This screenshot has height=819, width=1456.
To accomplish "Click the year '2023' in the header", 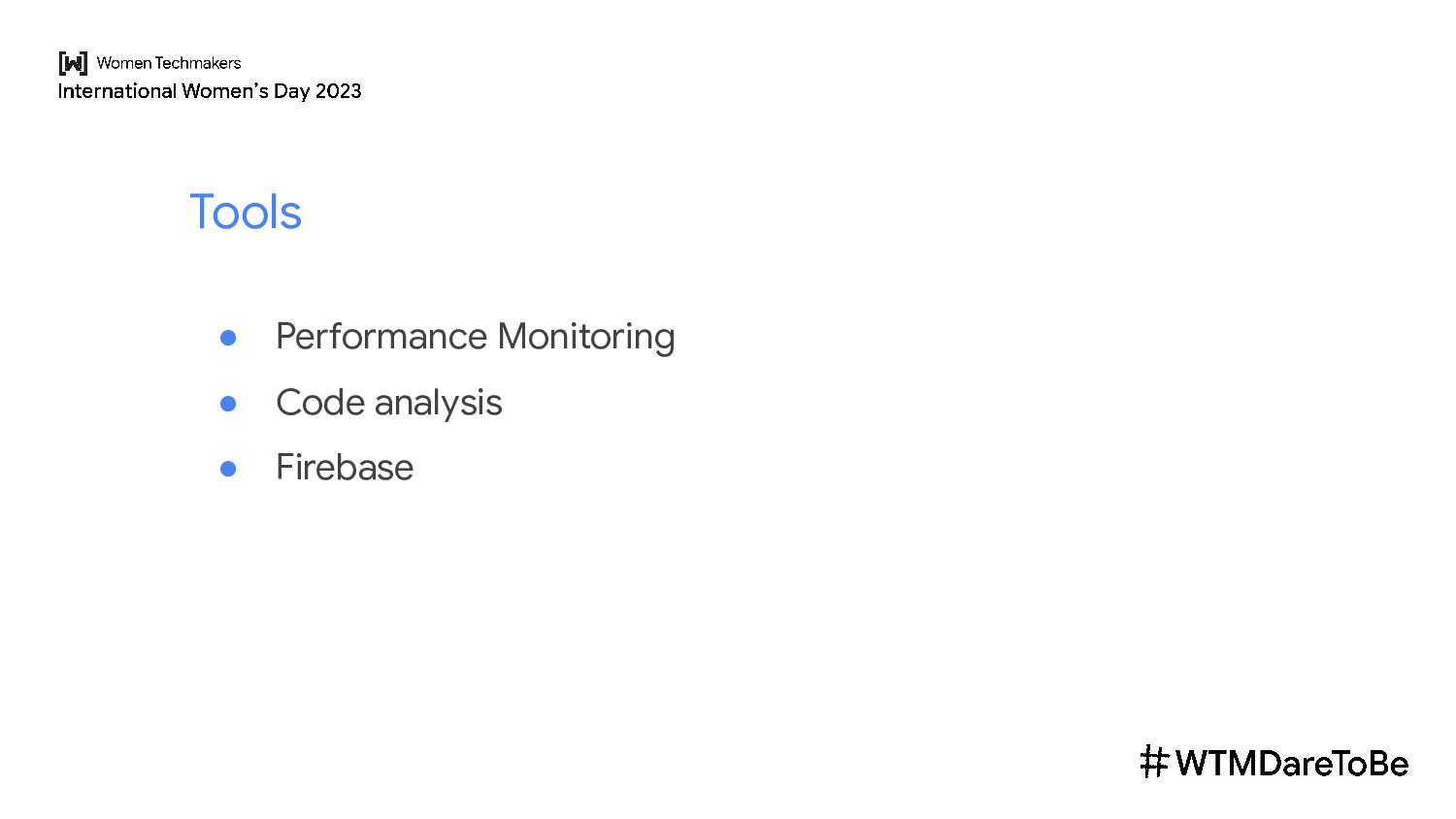I will pos(338,91).
